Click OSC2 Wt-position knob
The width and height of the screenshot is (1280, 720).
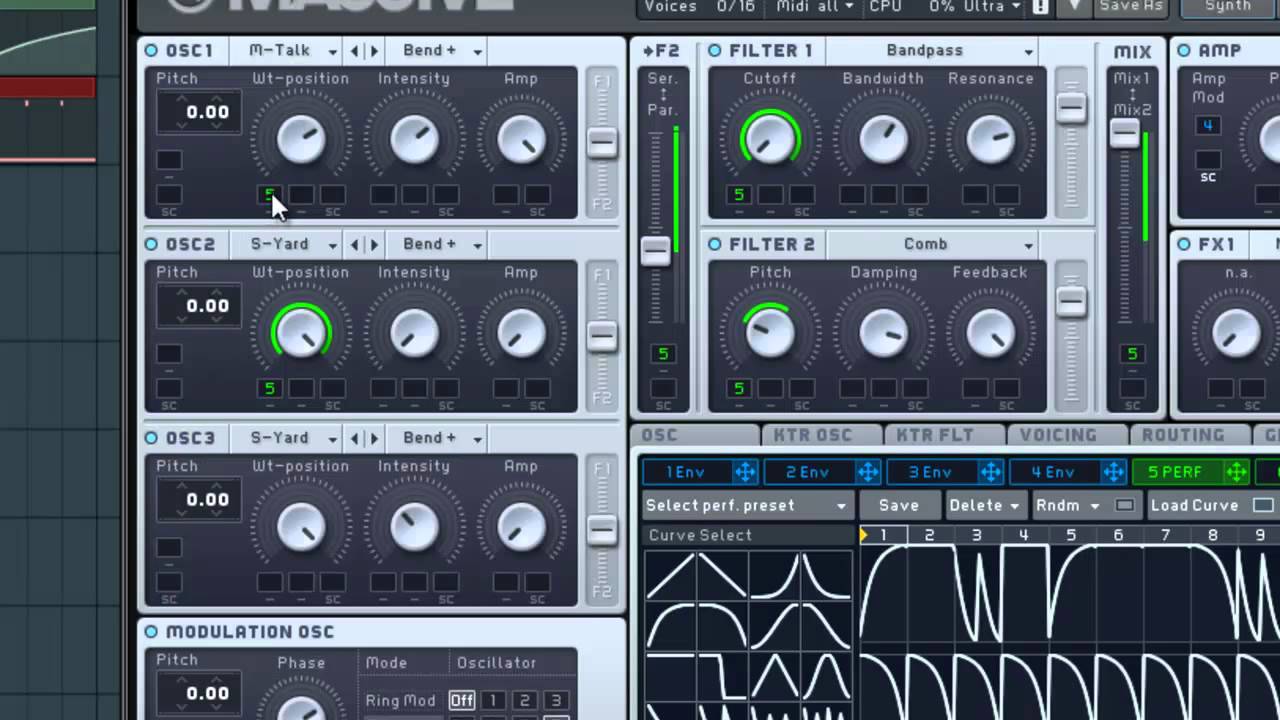point(301,333)
